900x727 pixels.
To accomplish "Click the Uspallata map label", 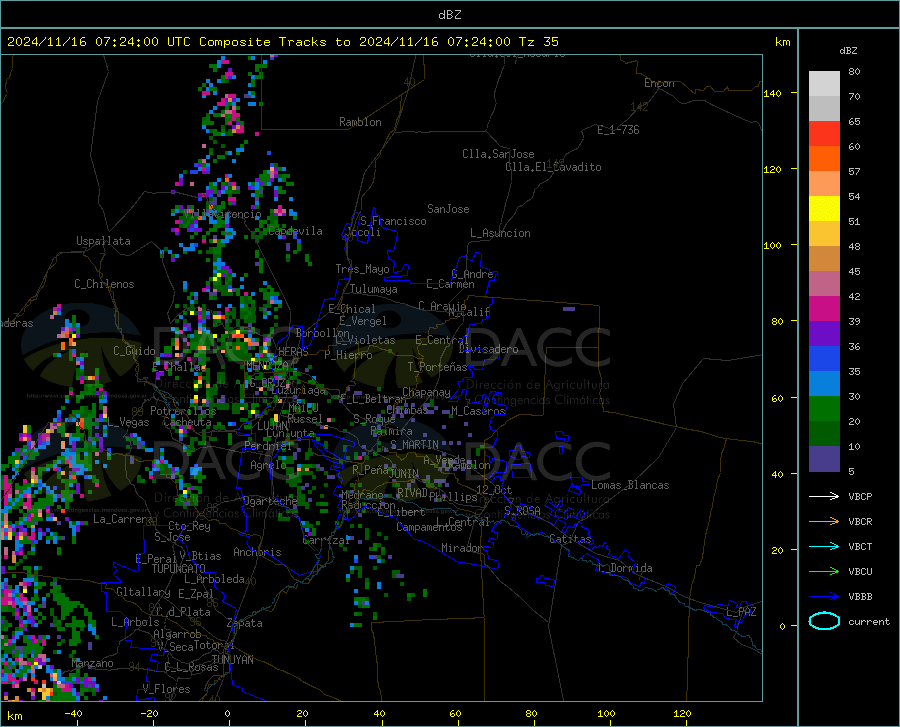I will click(103, 242).
